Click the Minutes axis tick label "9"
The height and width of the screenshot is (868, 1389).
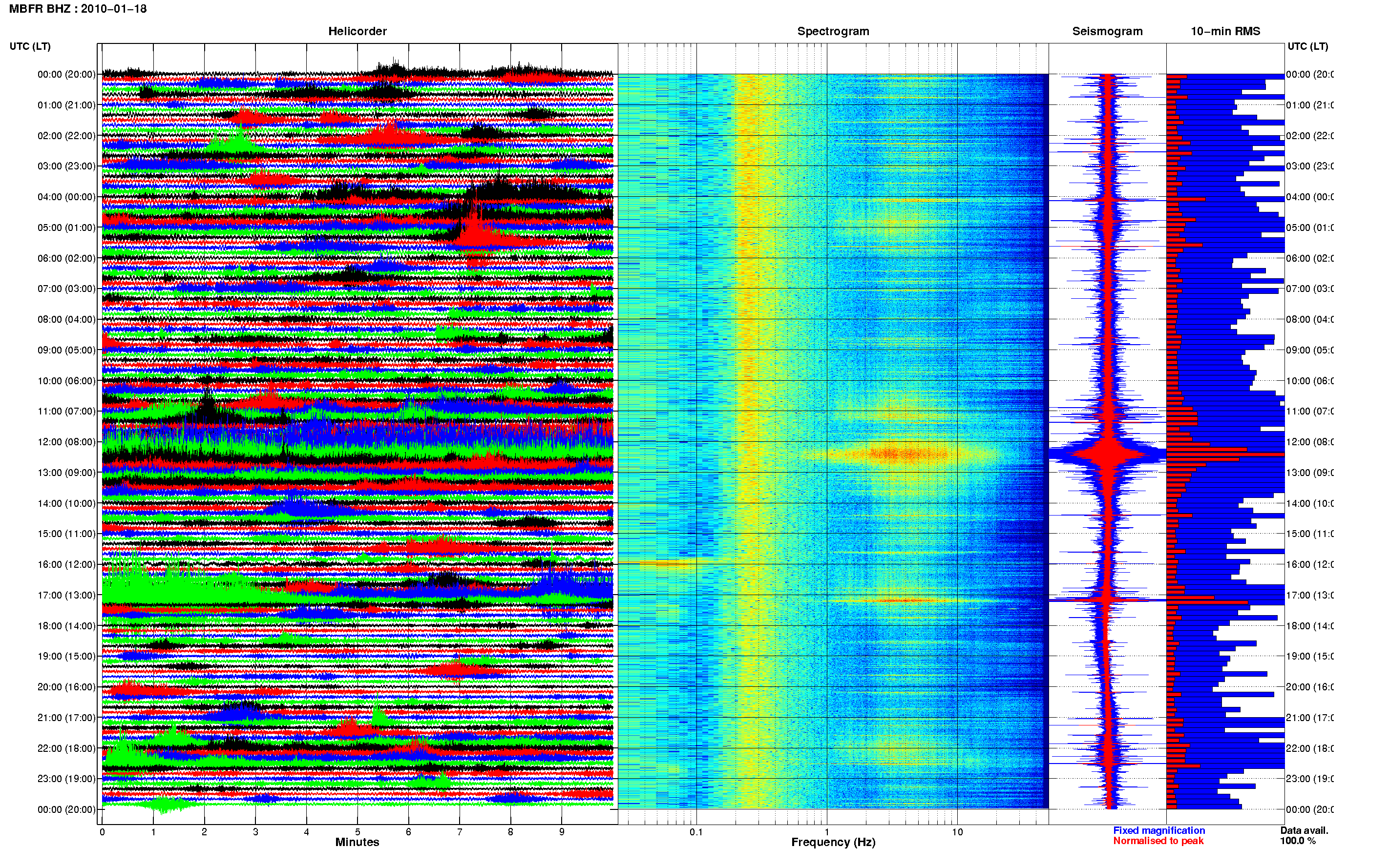tap(562, 832)
